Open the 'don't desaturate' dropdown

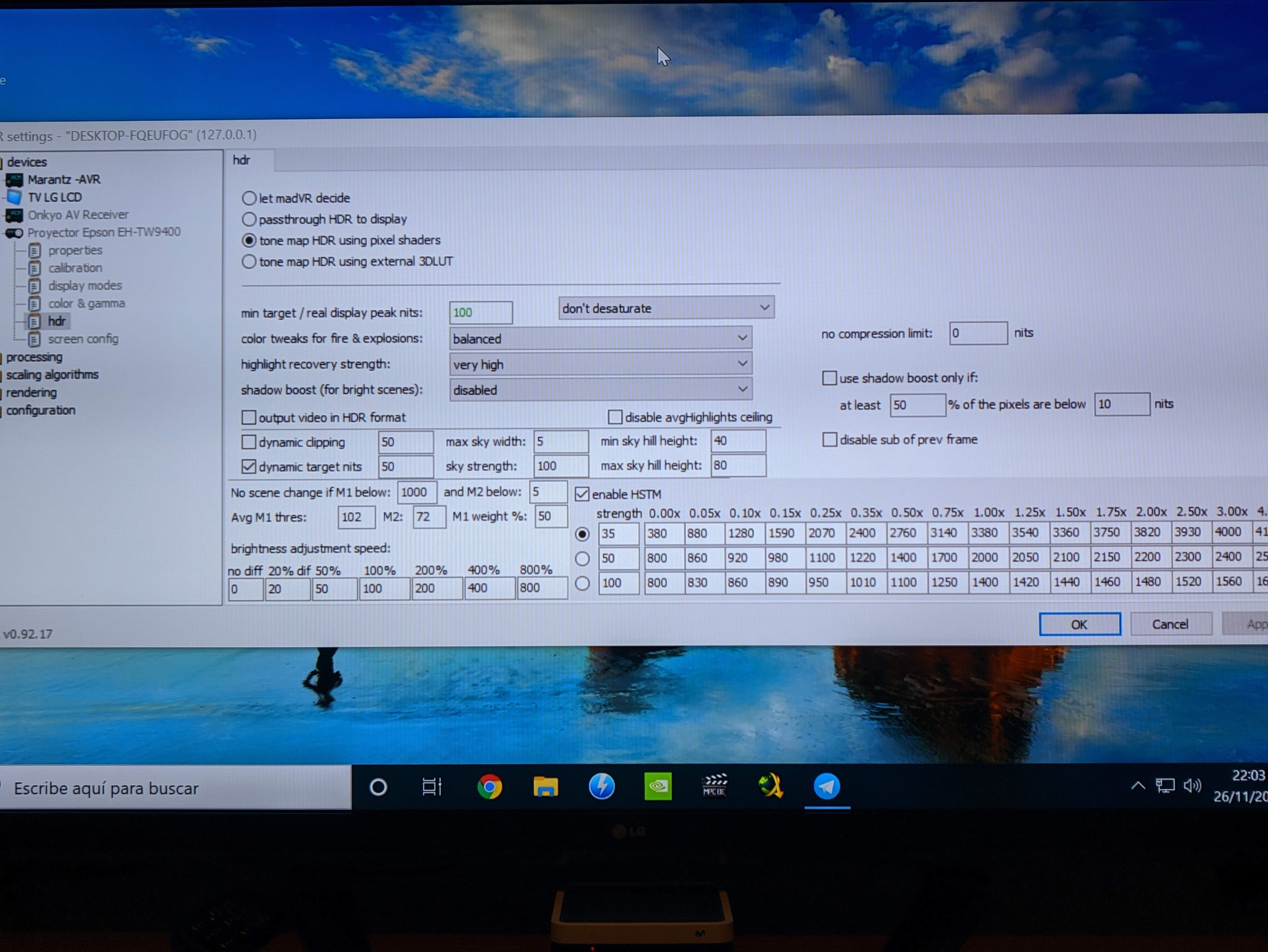[666, 308]
